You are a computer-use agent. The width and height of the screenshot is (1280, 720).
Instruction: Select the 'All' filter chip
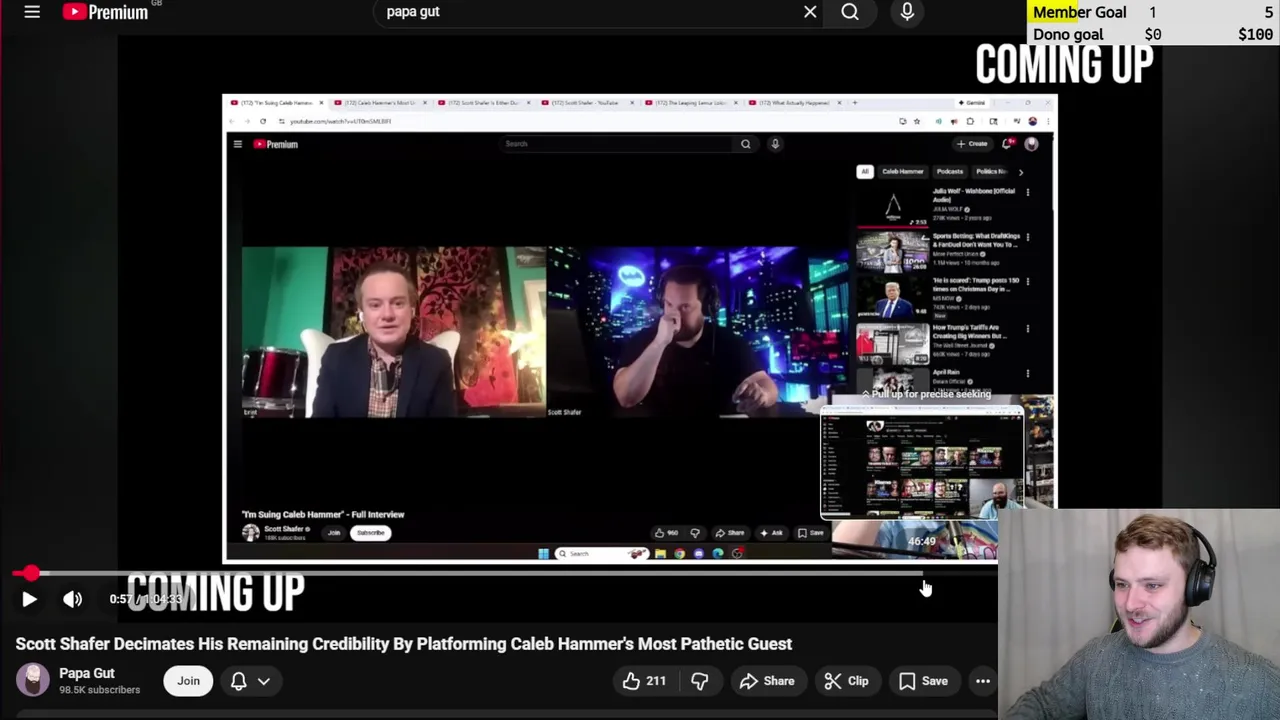pos(865,171)
